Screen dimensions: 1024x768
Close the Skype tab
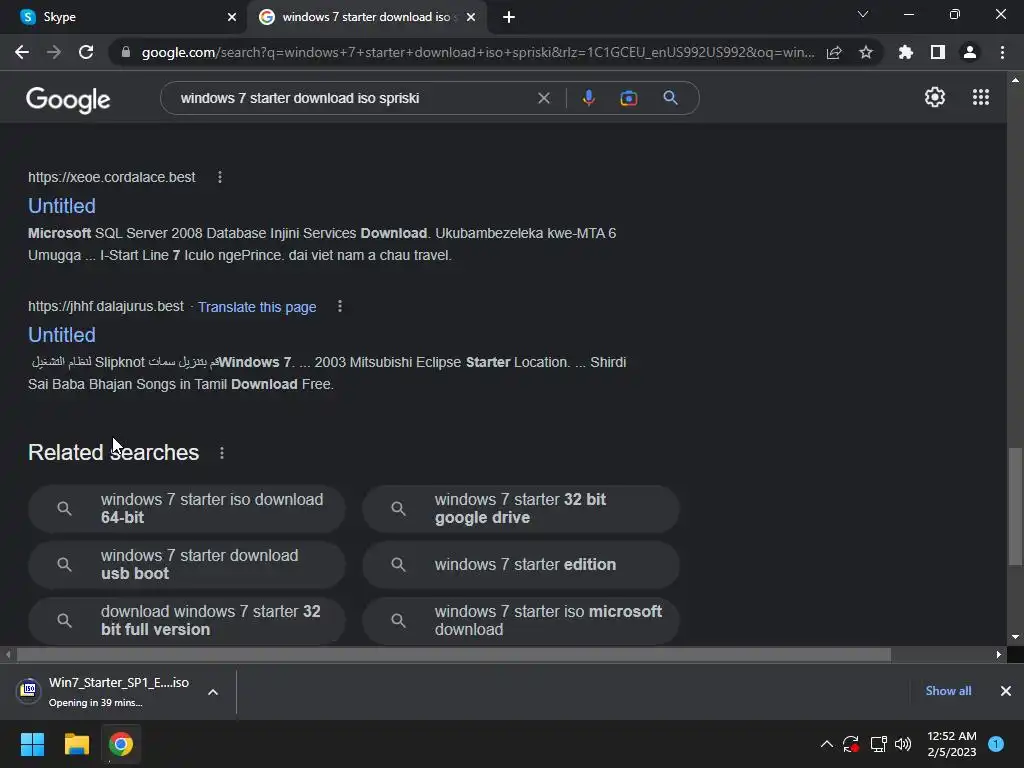tap(232, 17)
